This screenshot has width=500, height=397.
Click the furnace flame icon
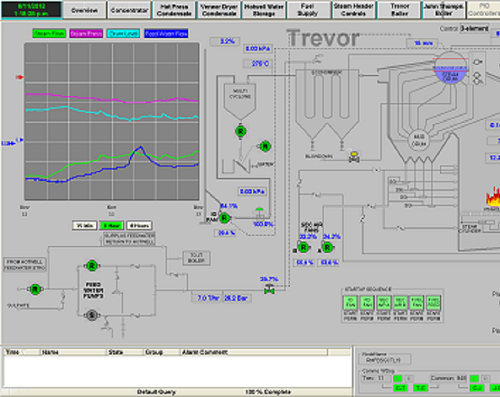[493, 197]
